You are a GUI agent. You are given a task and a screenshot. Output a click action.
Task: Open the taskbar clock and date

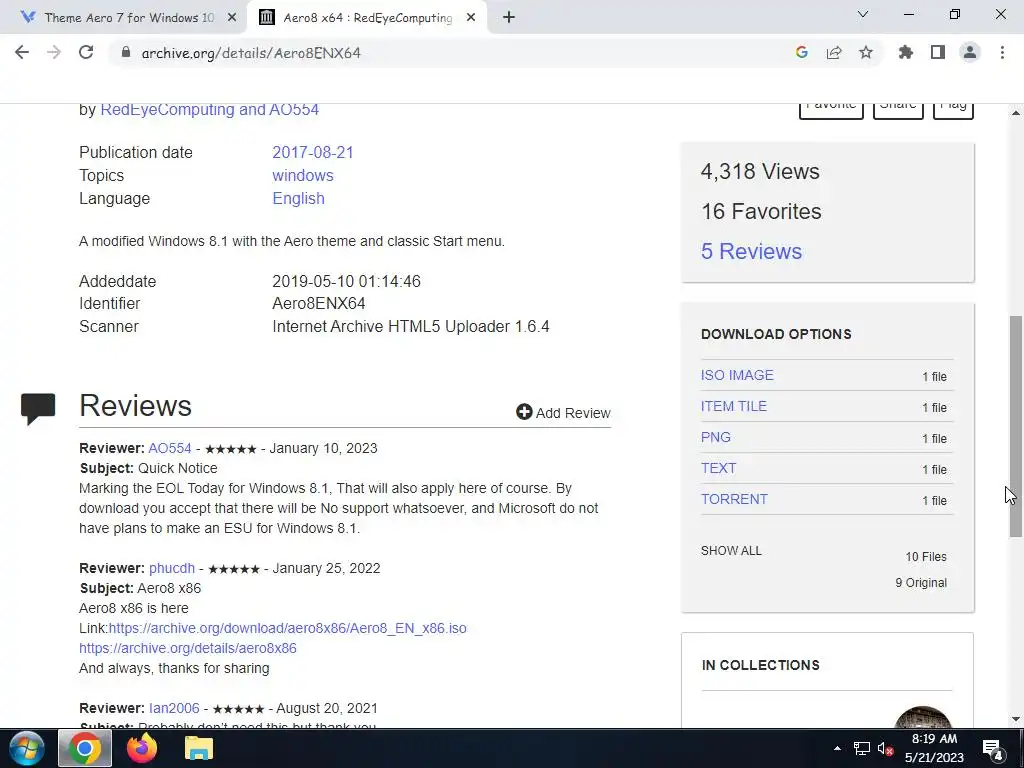tap(934, 748)
